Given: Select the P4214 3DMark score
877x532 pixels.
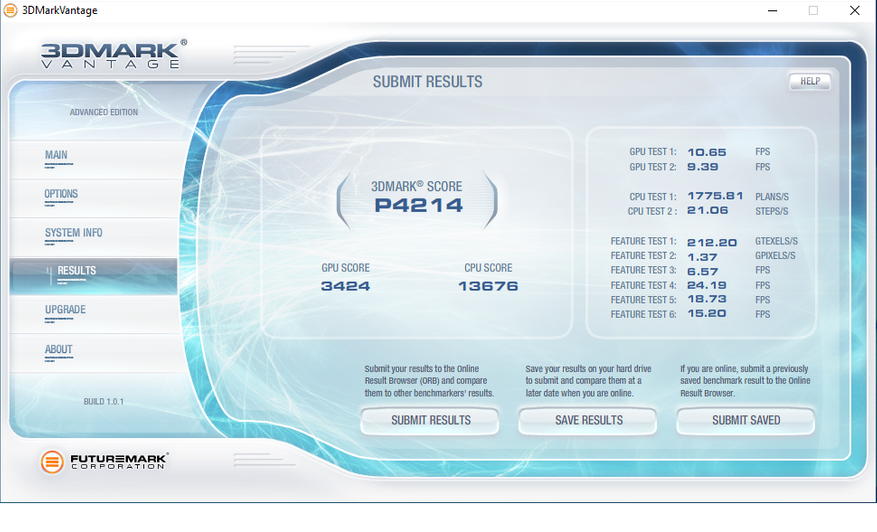Looking at the screenshot, I should [418, 205].
